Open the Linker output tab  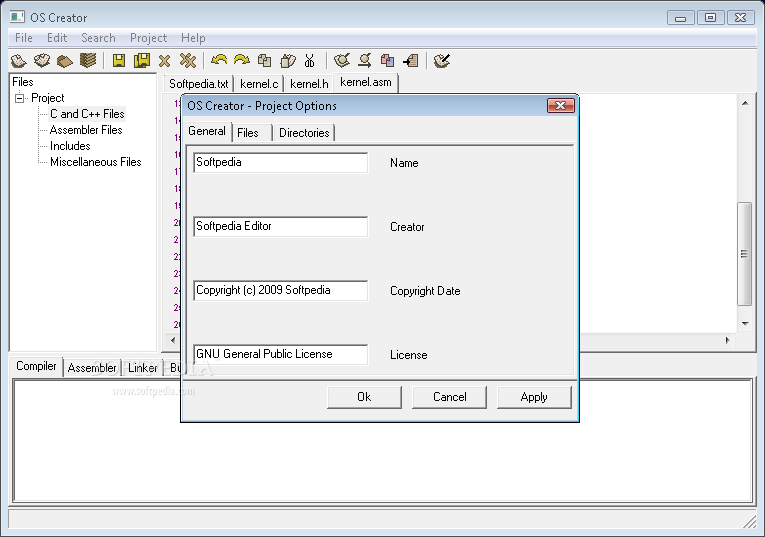(x=142, y=368)
